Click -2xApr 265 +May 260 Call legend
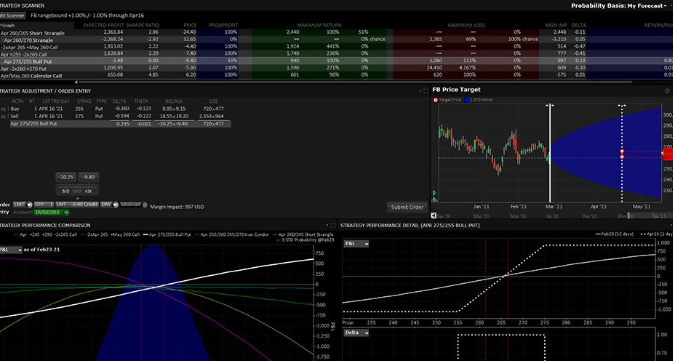673x361 pixels. tap(110, 235)
